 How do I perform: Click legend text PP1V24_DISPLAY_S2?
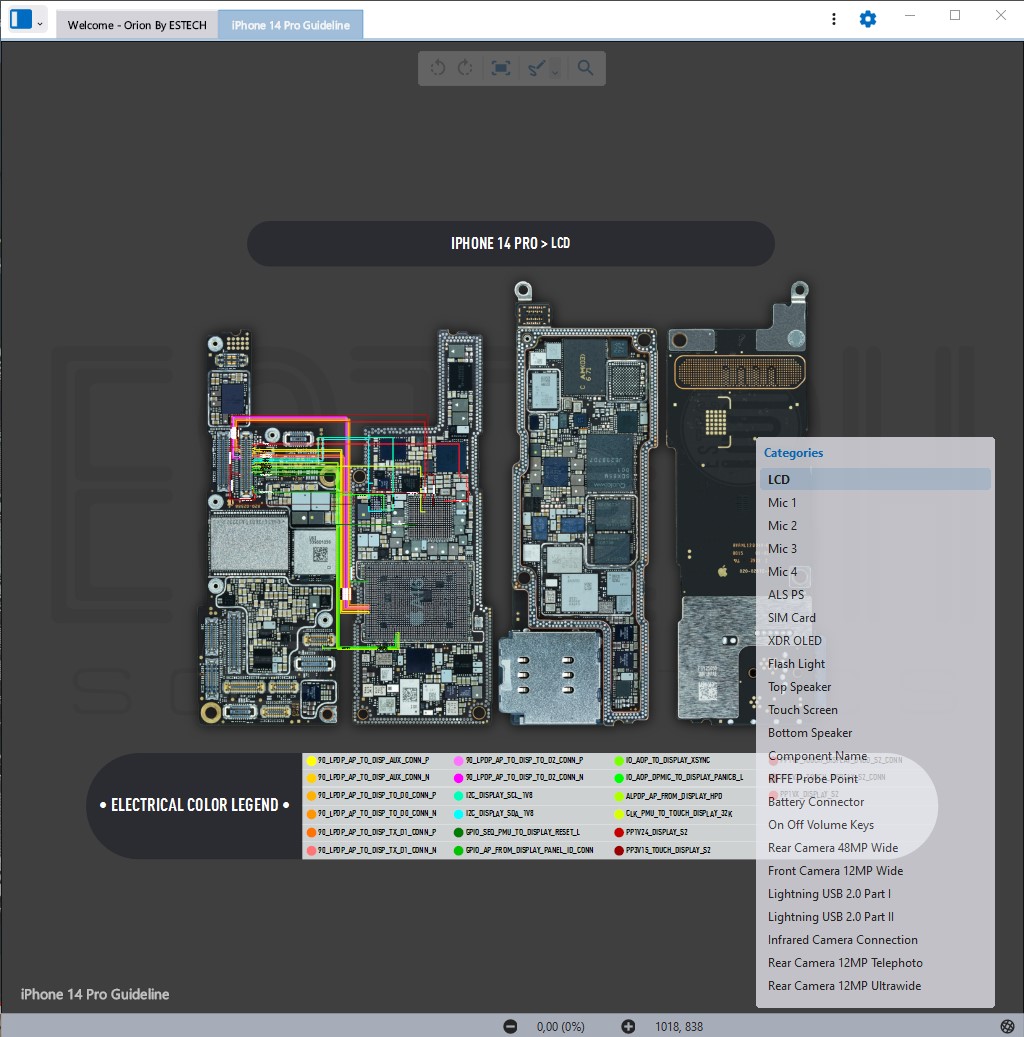coord(656,832)
